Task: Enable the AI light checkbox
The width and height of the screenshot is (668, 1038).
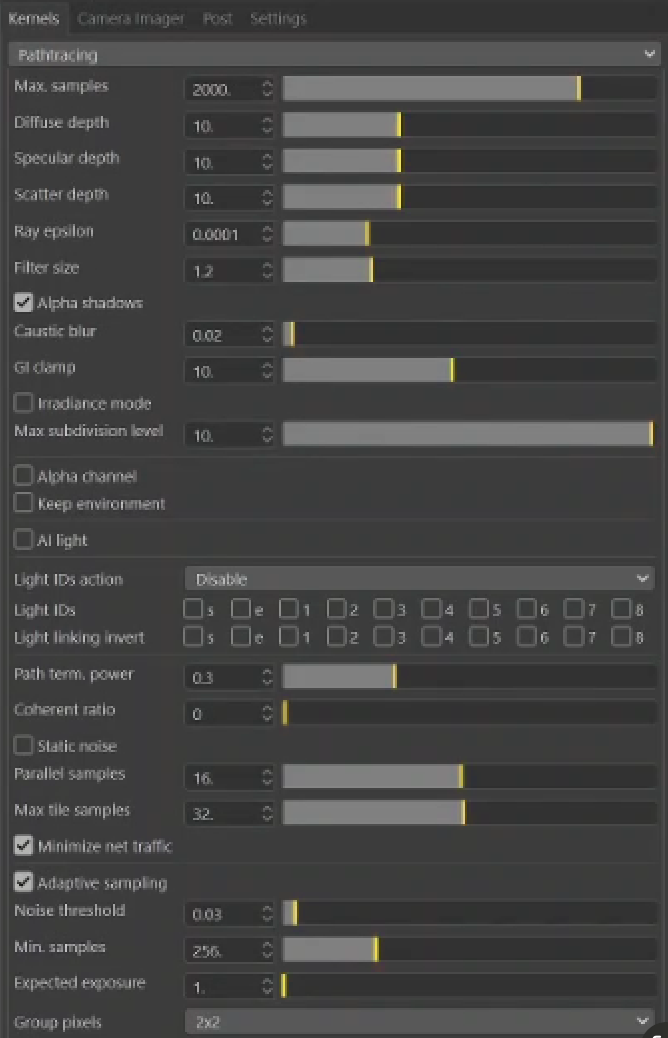Action: 24,540
